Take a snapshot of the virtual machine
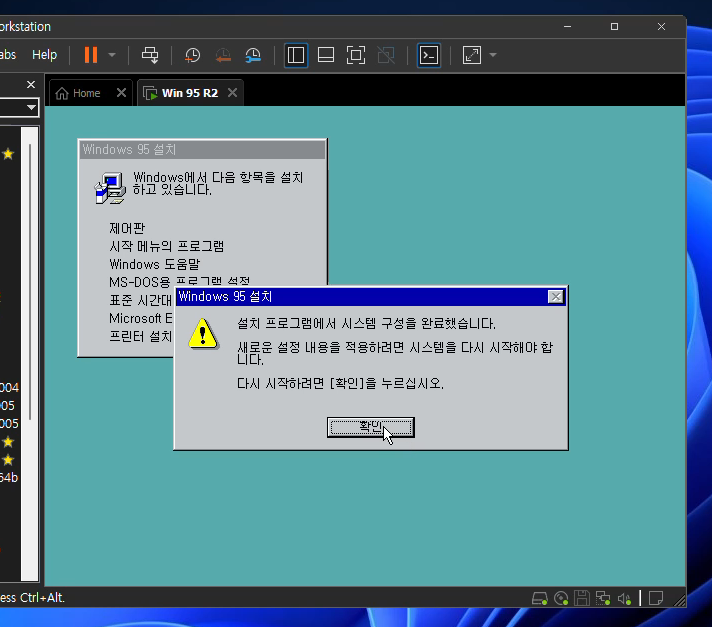Viewport: 712px width, 627px height. click(x=193, y=55)
